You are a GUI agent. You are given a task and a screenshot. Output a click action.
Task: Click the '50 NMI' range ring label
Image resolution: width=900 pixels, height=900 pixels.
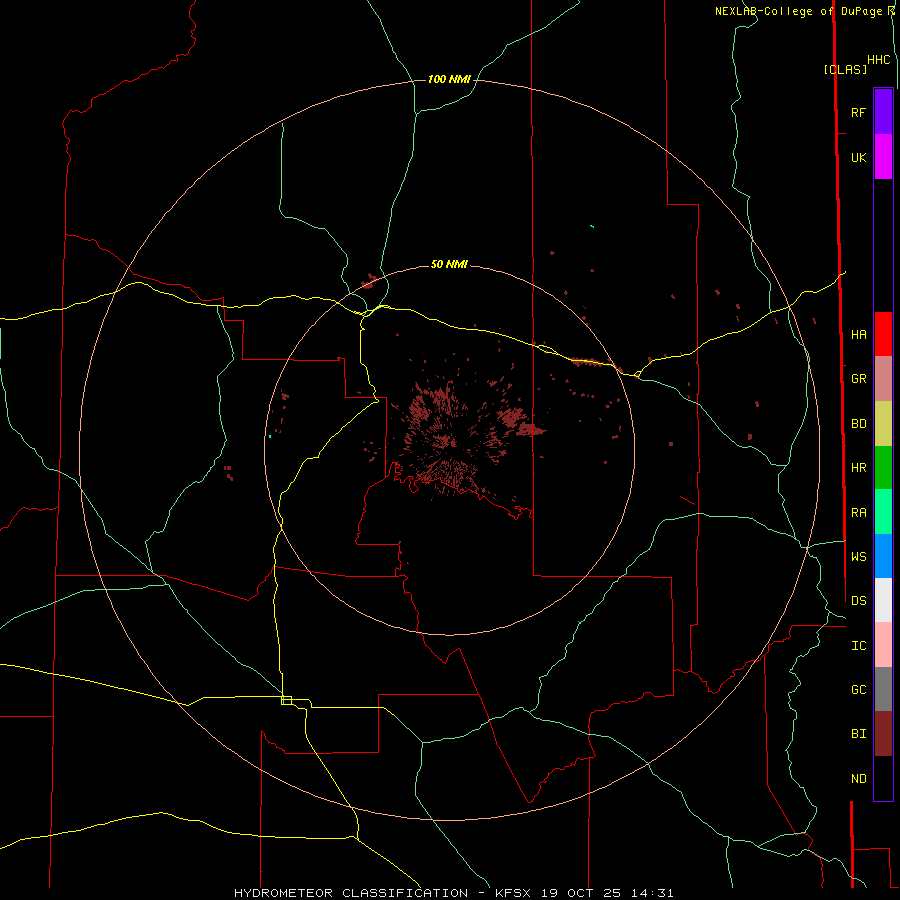[449, 264]
